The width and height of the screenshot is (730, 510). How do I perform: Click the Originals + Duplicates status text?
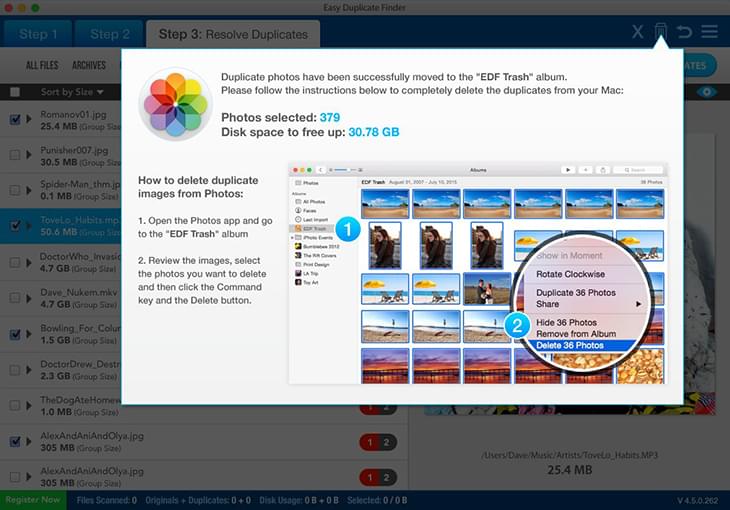coord(198,500)
